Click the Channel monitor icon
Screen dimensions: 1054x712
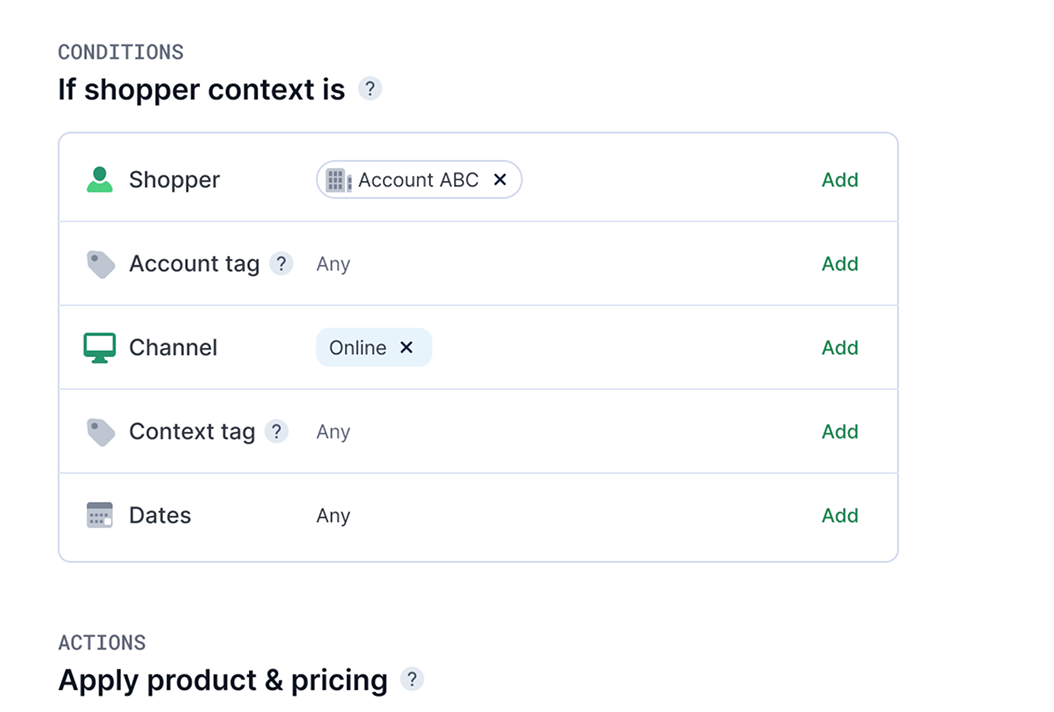tap(100, 348)
